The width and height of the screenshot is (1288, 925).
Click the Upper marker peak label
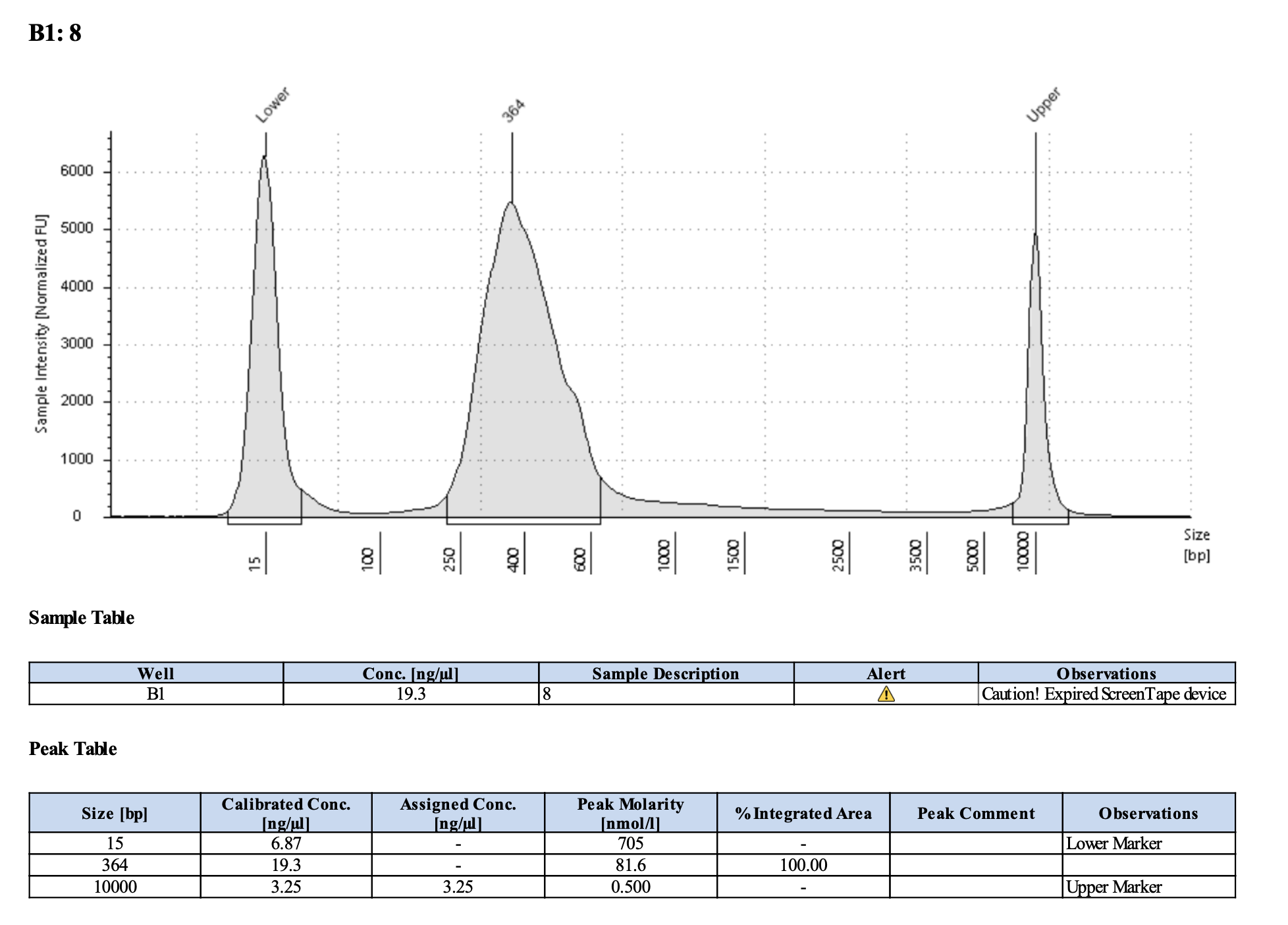(x=1043, y=105)
